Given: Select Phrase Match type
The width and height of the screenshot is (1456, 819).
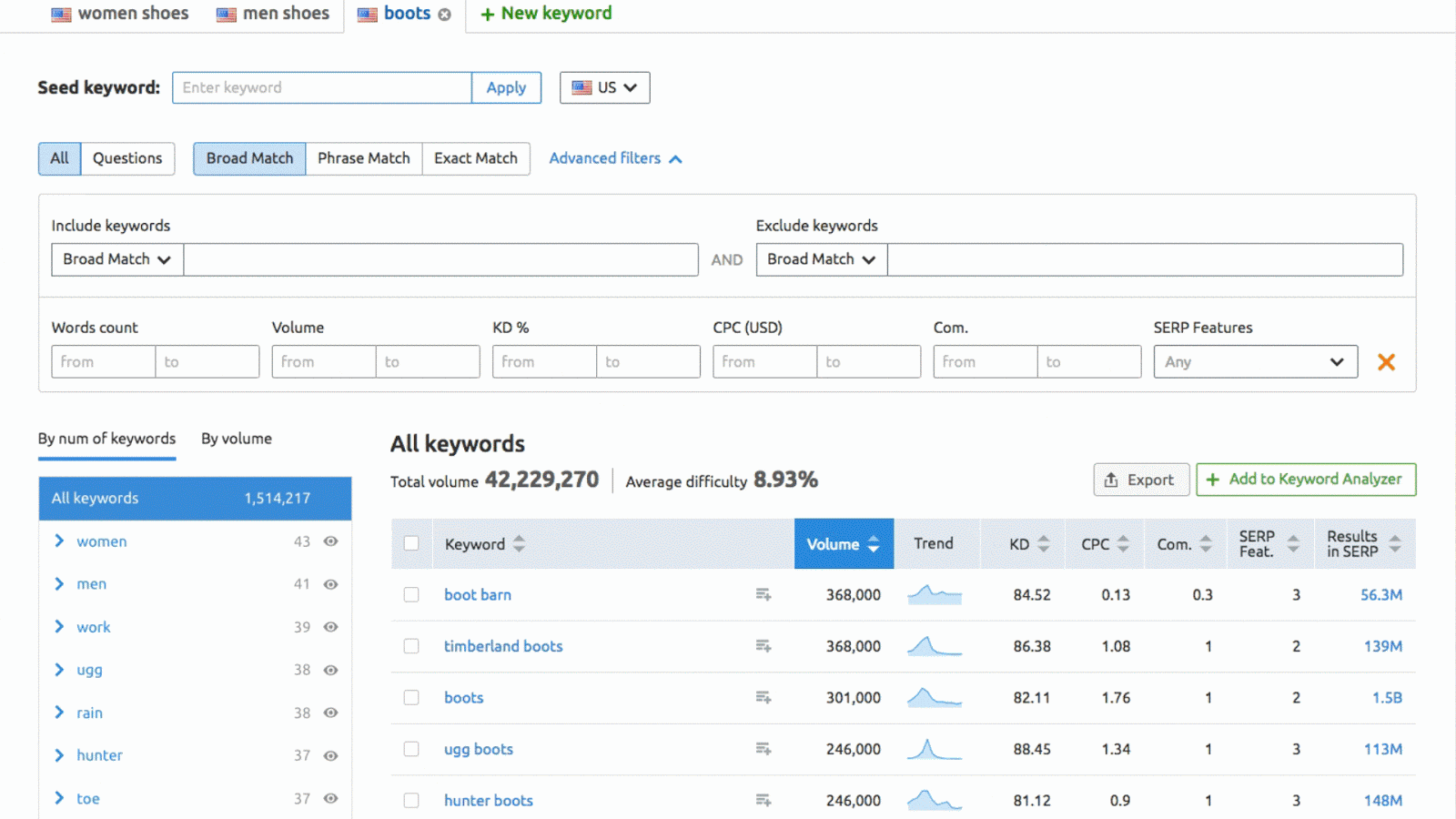Looking at the screenshot, I should [364, 158].
